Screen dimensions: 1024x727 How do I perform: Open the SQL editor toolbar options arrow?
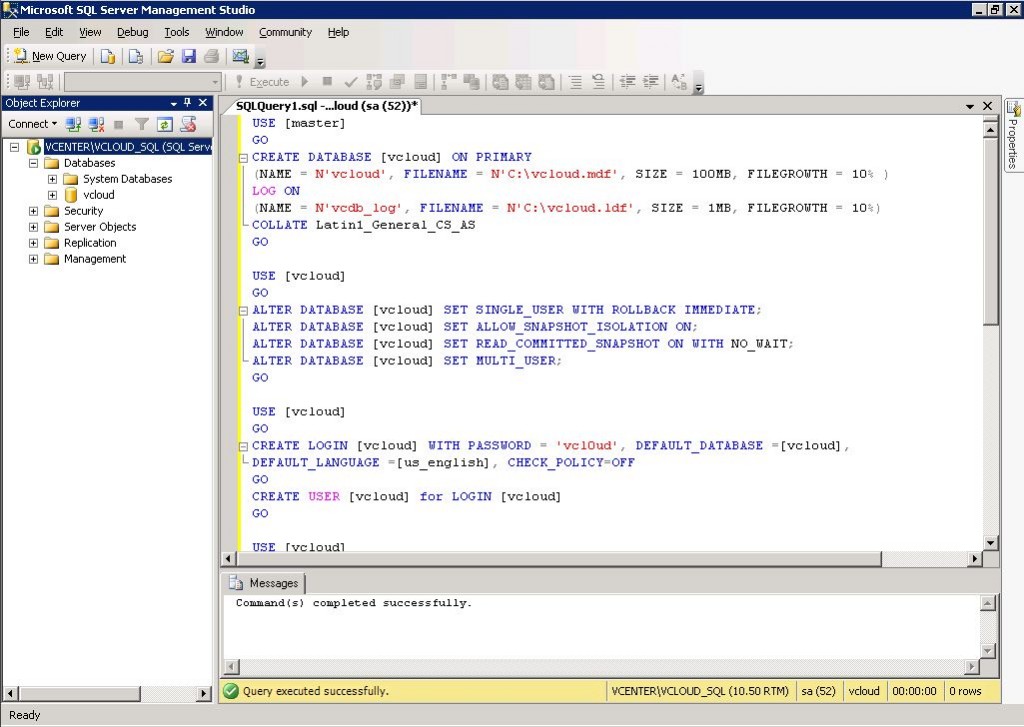tap(698, 87)
